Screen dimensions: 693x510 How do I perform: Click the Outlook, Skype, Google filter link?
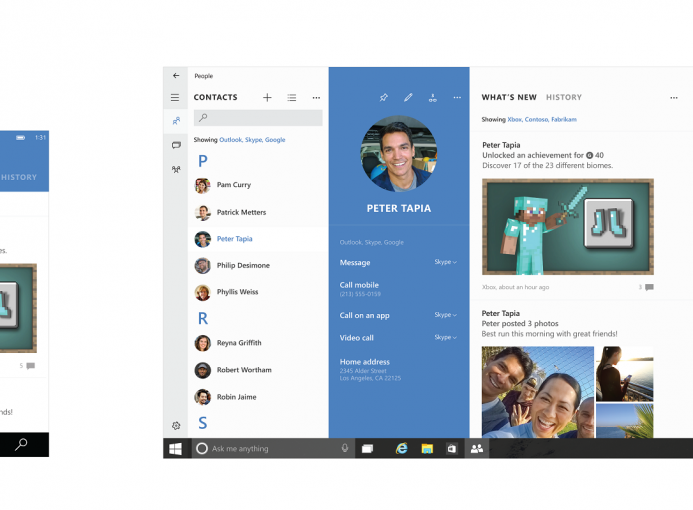tap(252, 140)
